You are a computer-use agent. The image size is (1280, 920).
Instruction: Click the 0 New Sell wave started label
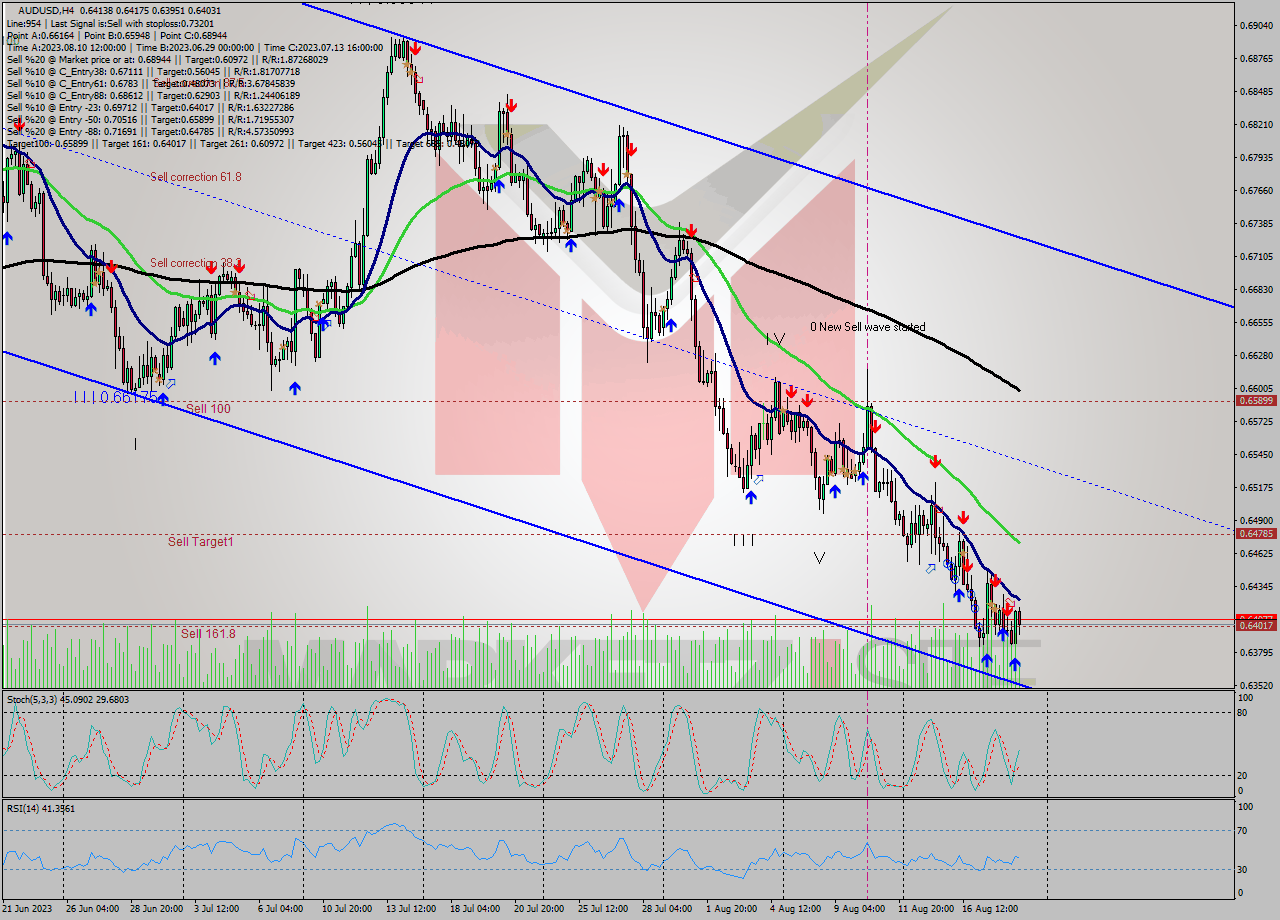[x=867, y=327]
